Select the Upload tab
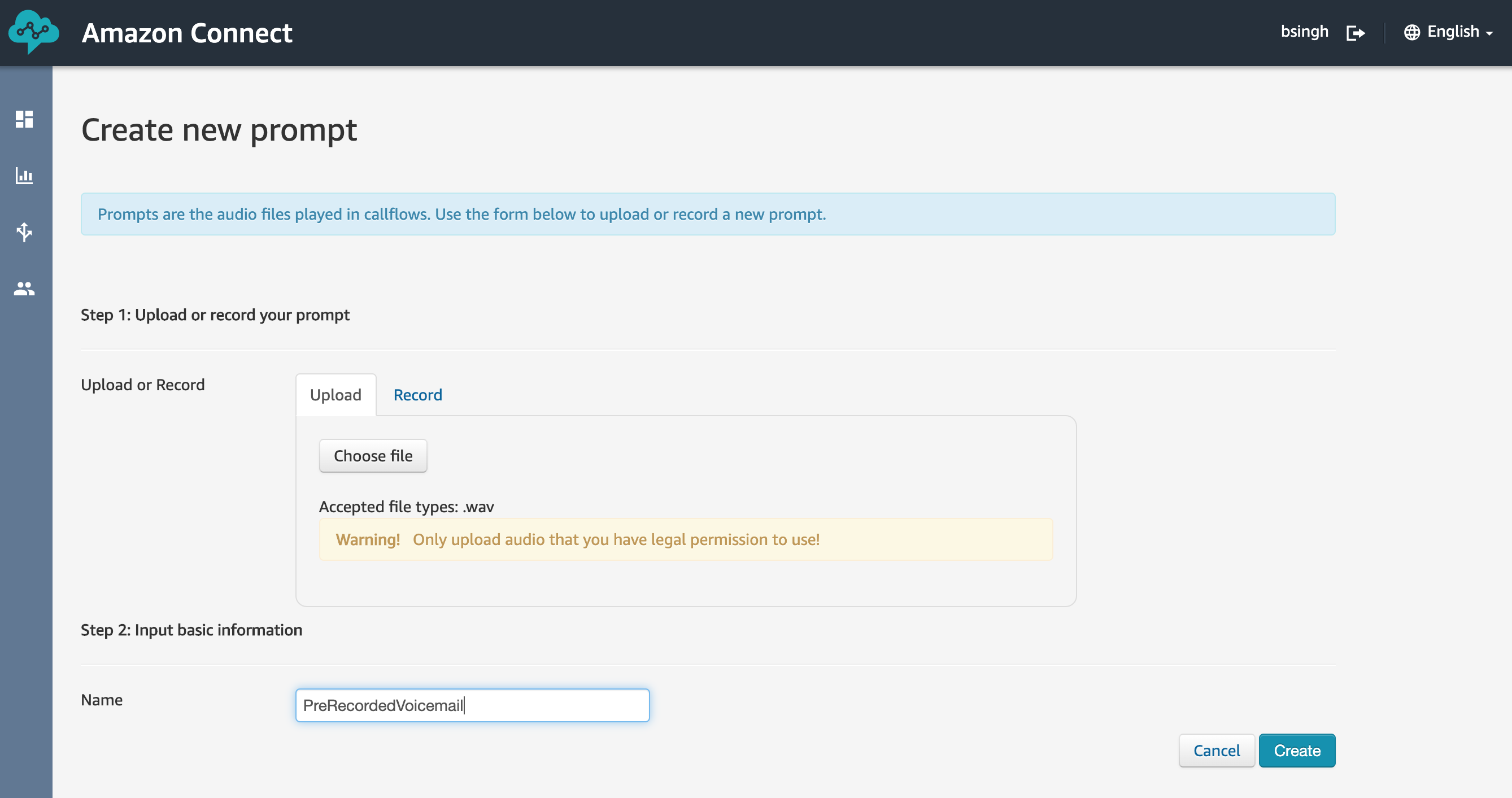 pos(335,395)
